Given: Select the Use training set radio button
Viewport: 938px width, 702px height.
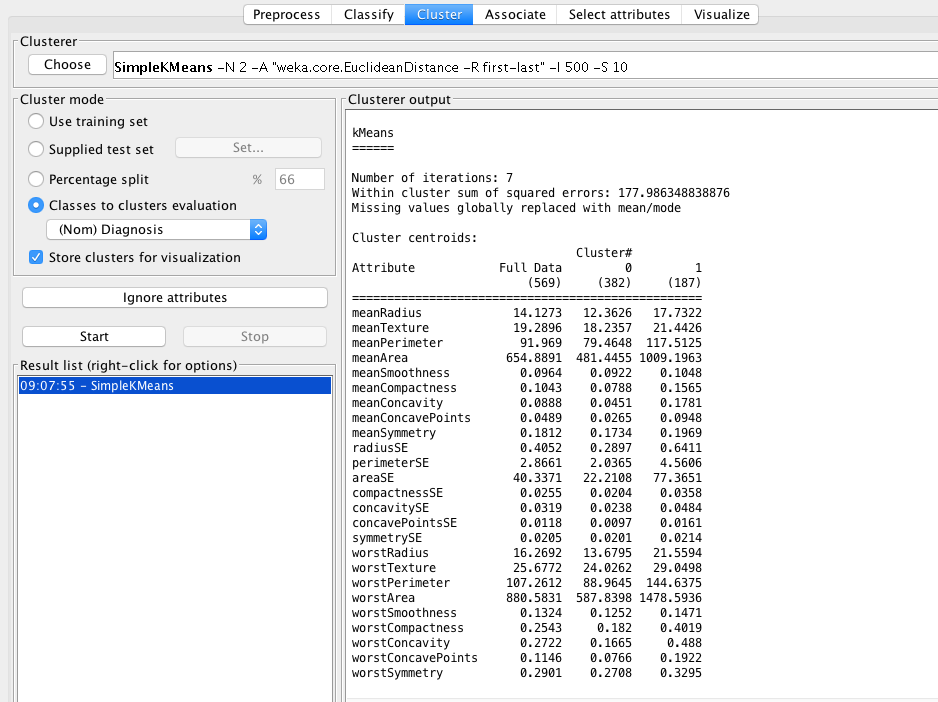Looking at the screenshot, I should 36,121.
